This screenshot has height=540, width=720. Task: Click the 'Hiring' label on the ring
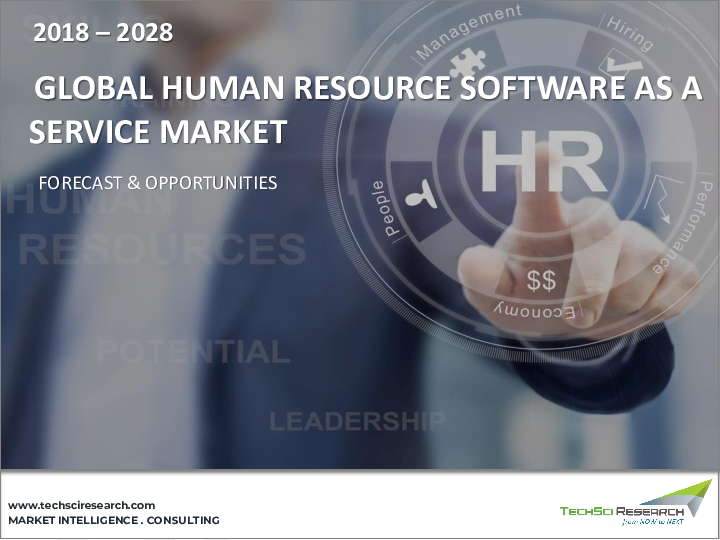tap(630, 34)
